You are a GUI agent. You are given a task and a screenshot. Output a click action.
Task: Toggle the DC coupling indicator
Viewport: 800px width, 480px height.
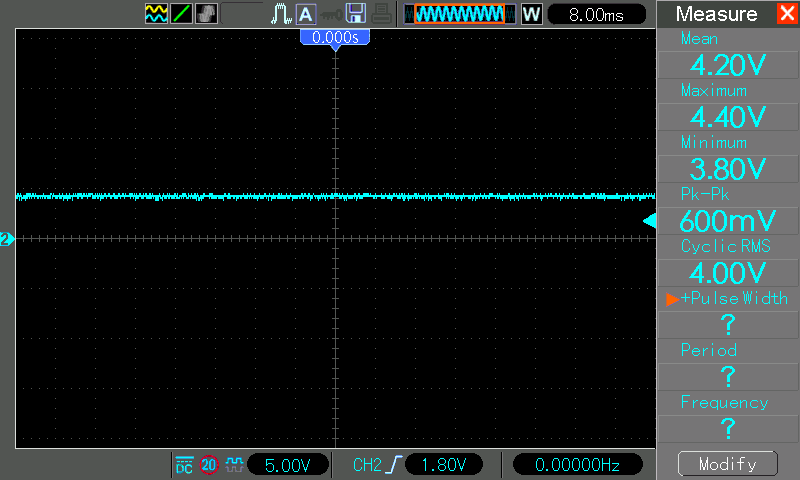[184, 465]
